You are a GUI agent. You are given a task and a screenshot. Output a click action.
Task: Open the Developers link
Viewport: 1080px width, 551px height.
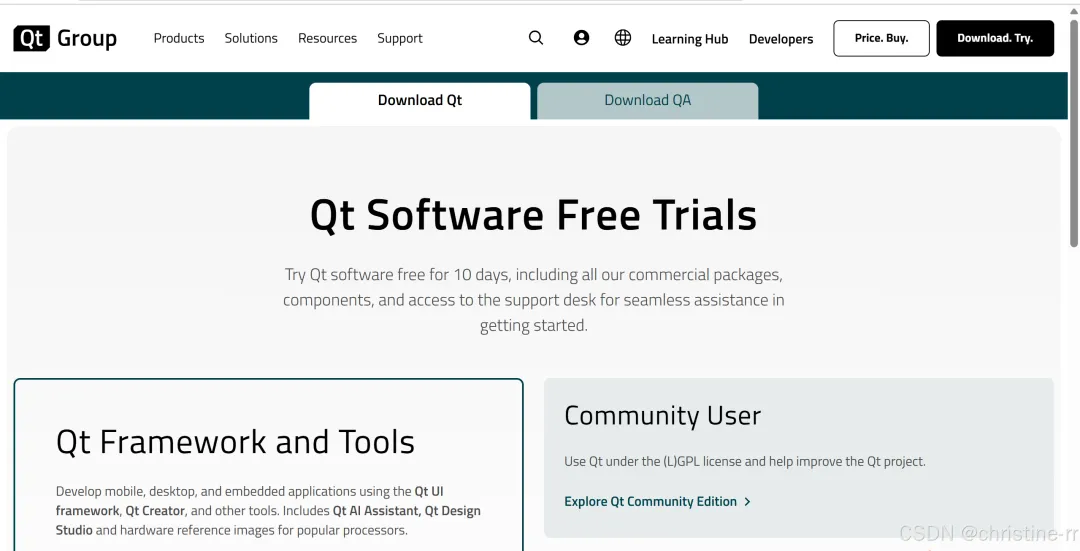coord(781,39)
